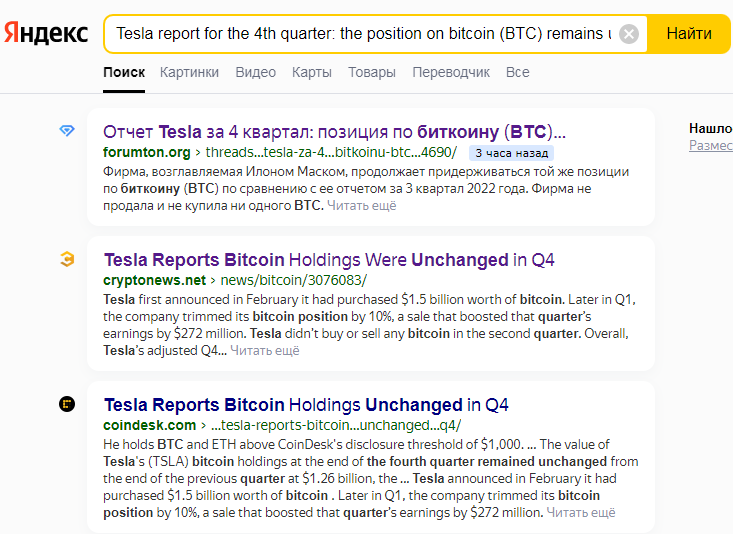
Task: Click inside the search input field
Action: (364, 34)
